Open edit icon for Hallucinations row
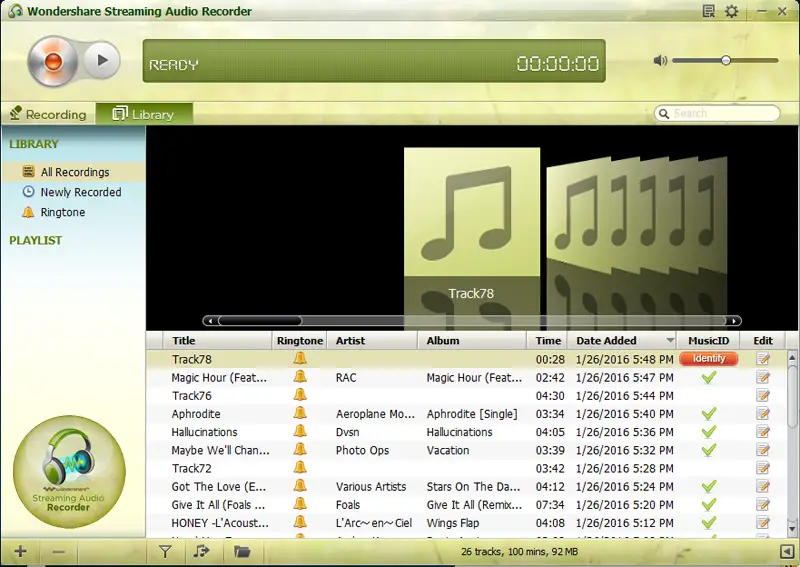800x567 pixels. point(763,432)
